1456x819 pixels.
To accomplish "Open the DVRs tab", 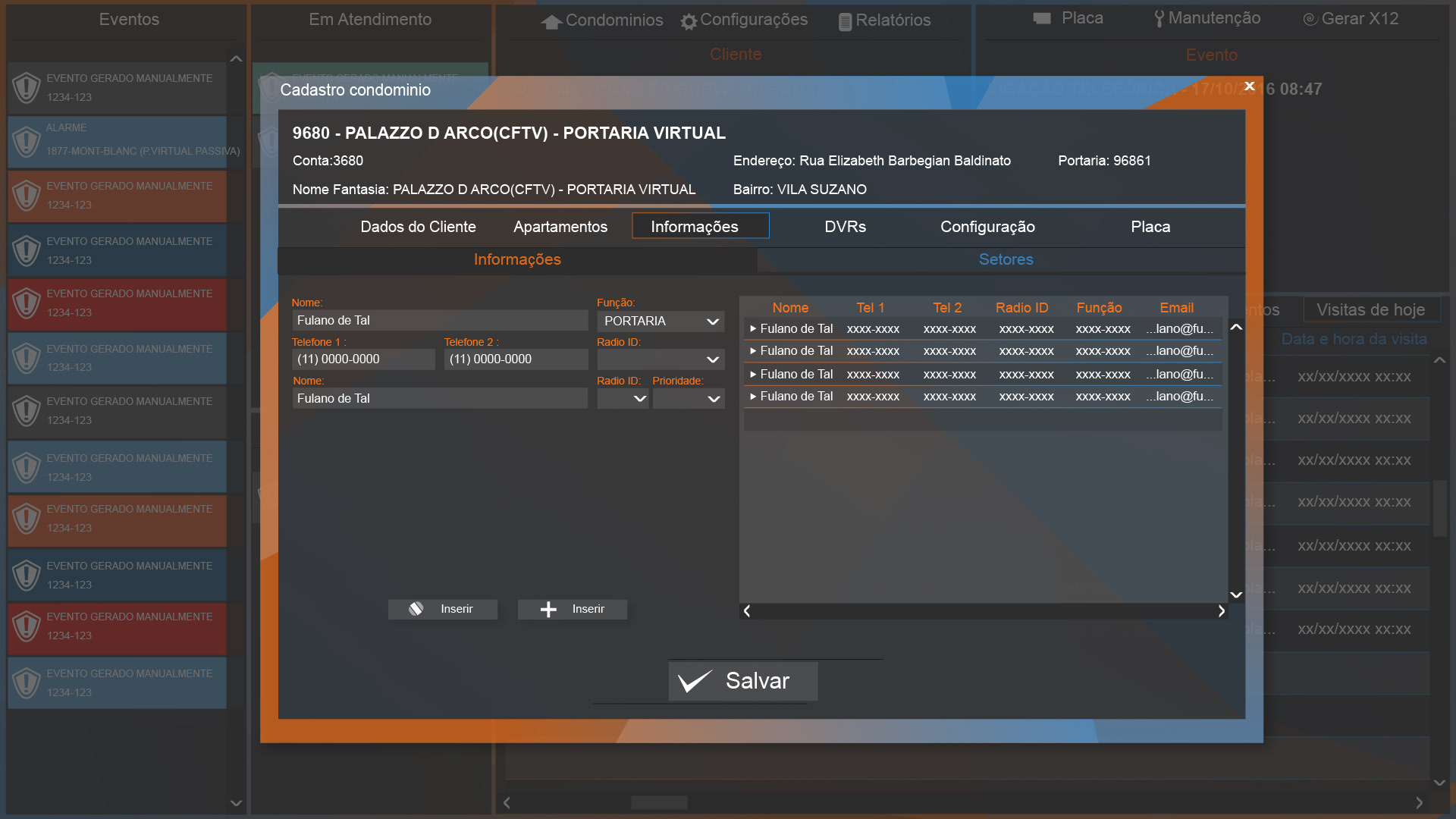I will [x=845, y=227].
